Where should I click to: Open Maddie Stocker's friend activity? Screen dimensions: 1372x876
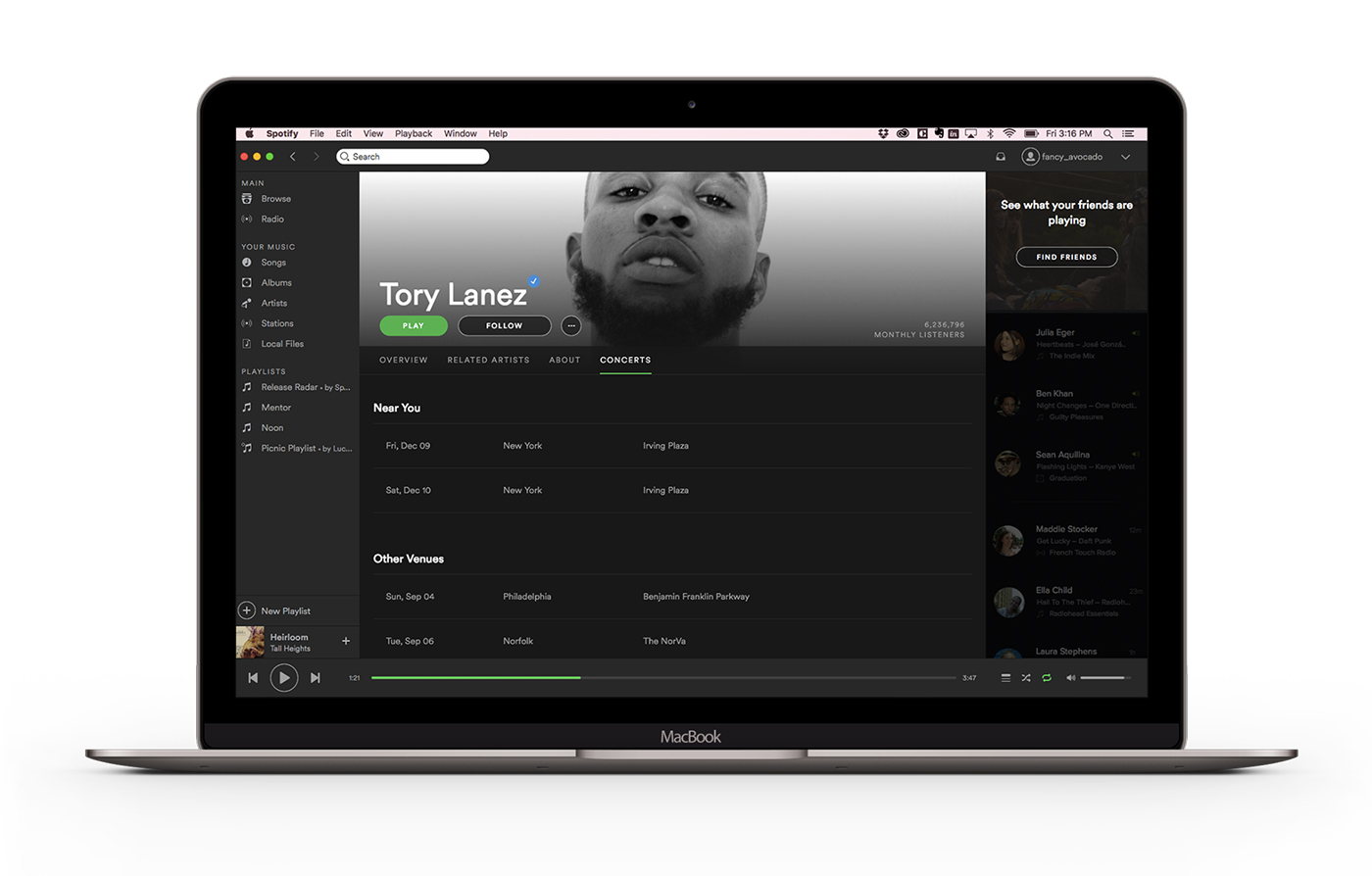1067,540
